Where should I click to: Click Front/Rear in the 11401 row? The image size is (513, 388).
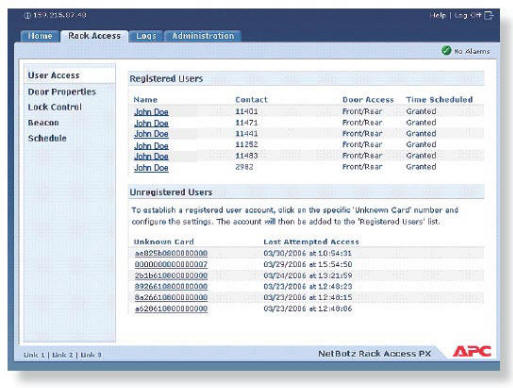click(x=362, y=111)
